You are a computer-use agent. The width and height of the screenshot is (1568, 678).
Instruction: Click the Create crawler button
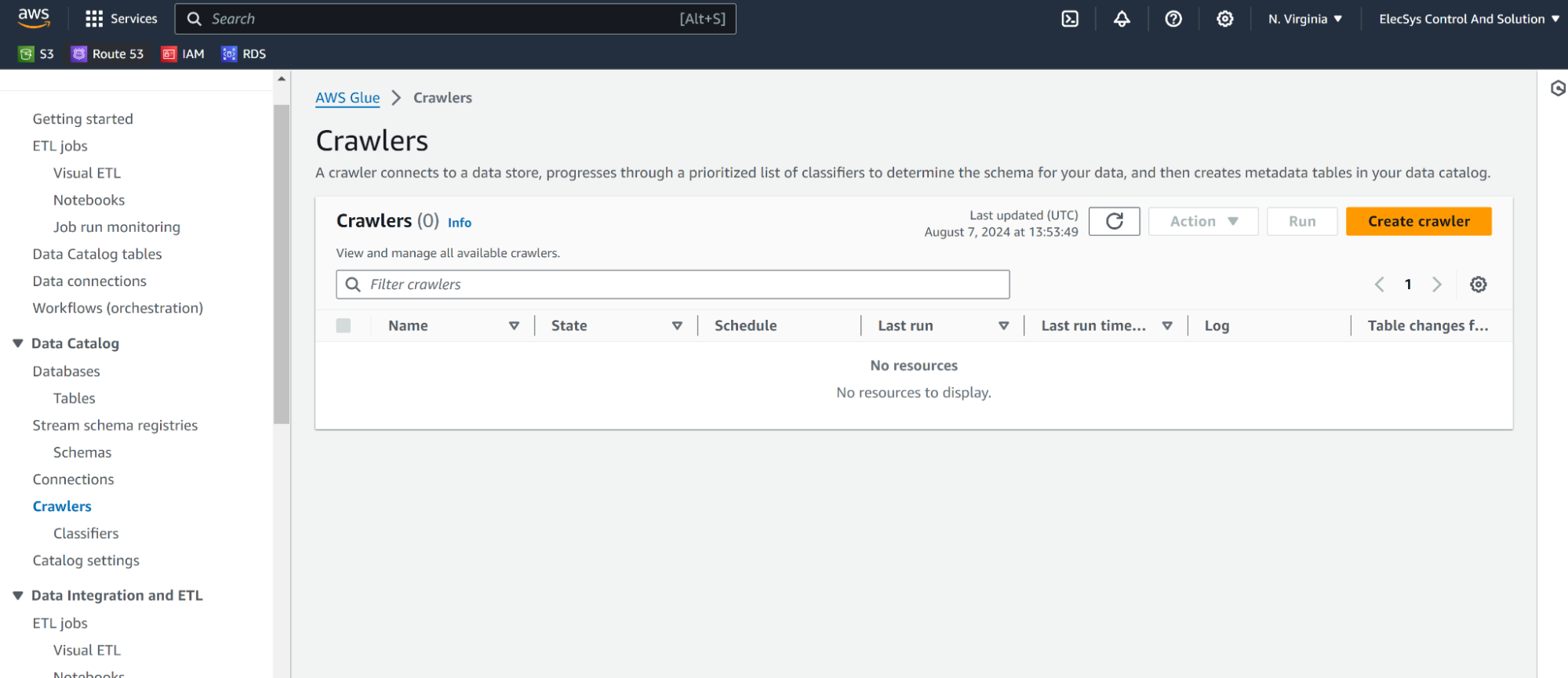pyautogui.click(x=1419, y=222)
